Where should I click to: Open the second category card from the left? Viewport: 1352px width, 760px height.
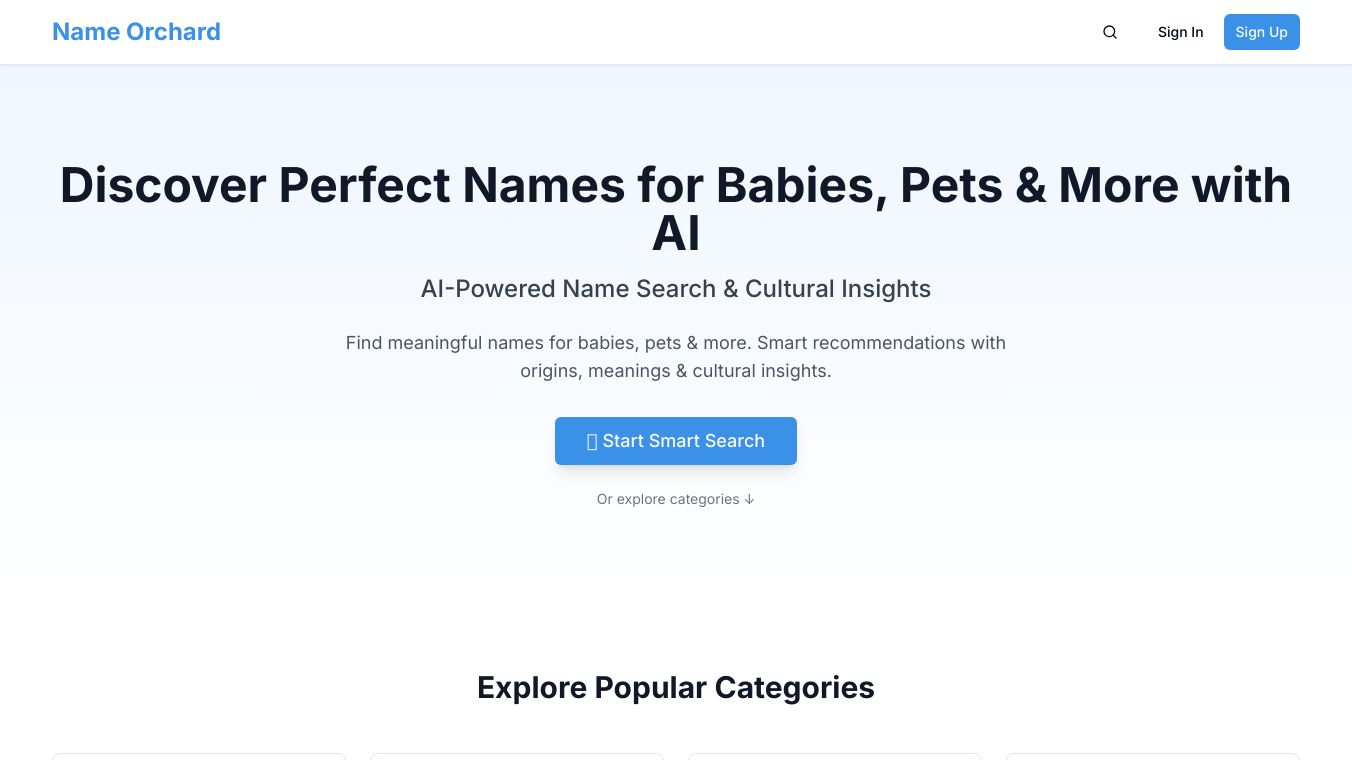517,756
